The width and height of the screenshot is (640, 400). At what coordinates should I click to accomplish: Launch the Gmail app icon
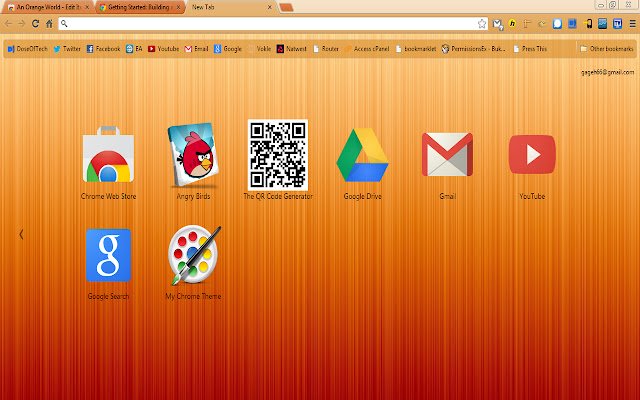coord(447,154)
